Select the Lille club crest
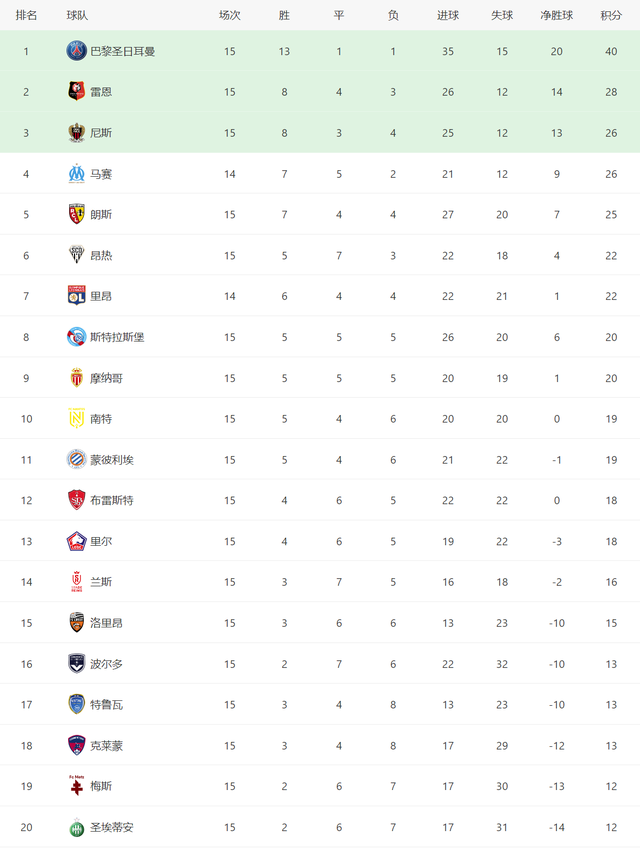 [x=76, y=540]
